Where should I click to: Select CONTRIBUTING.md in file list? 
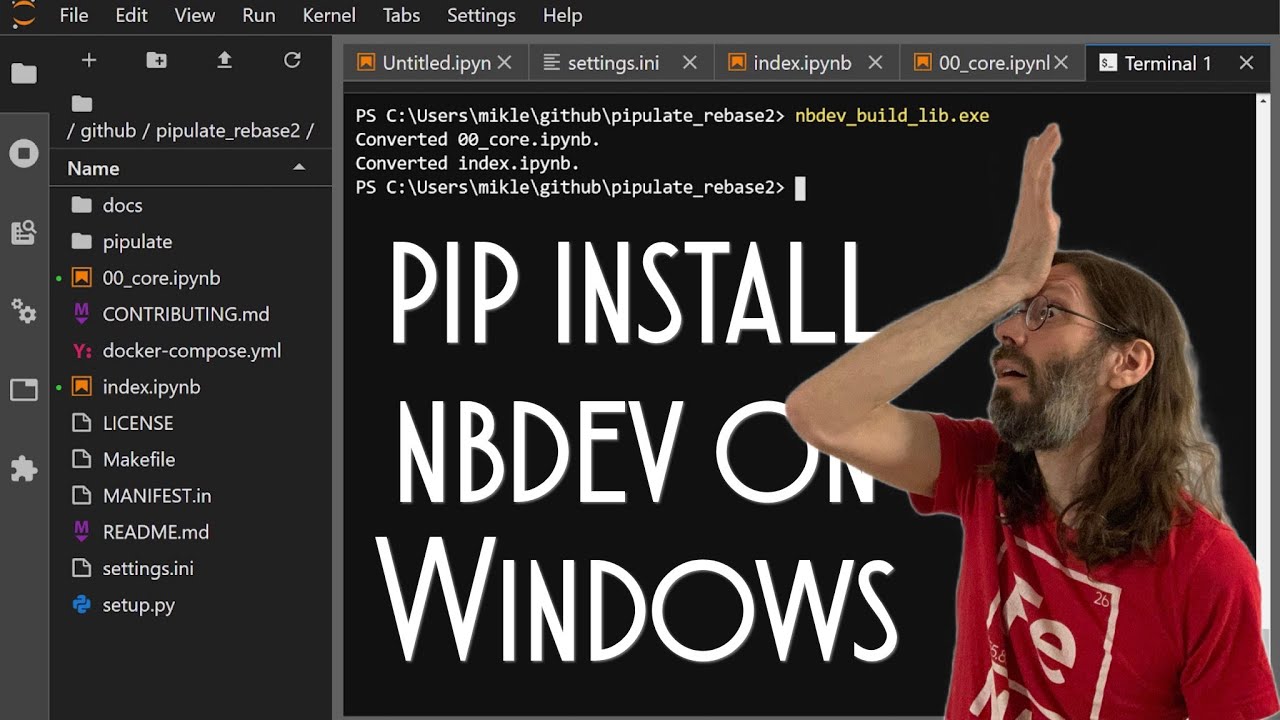point(190,314)
